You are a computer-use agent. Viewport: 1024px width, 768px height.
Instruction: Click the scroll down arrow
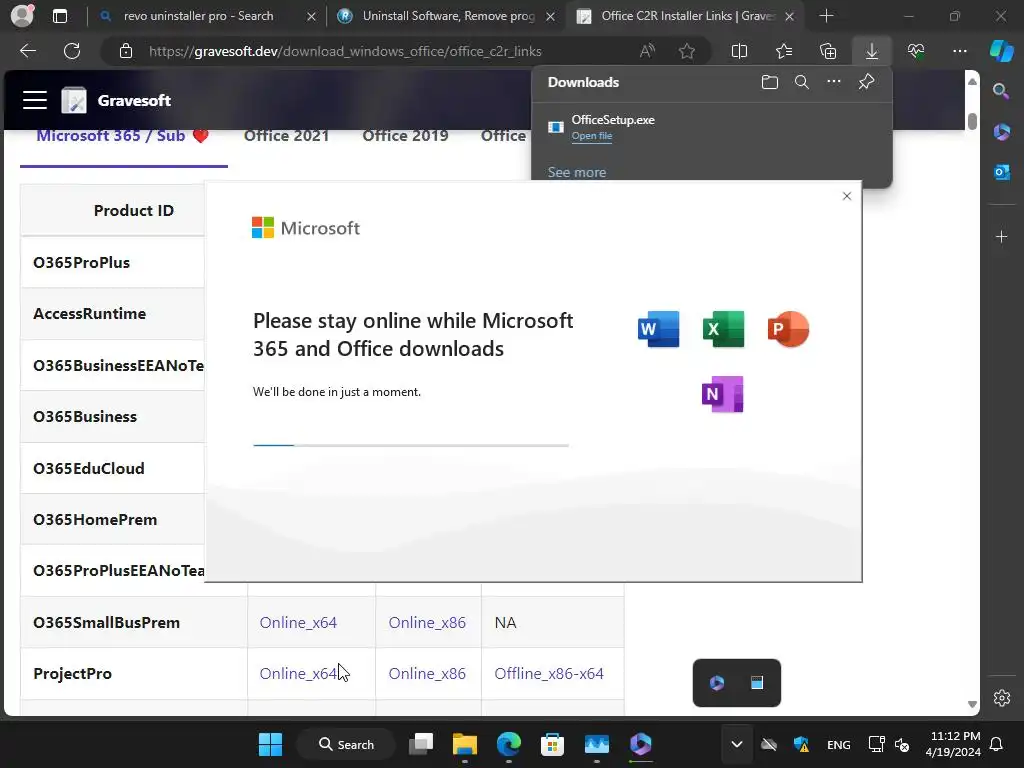972,704
